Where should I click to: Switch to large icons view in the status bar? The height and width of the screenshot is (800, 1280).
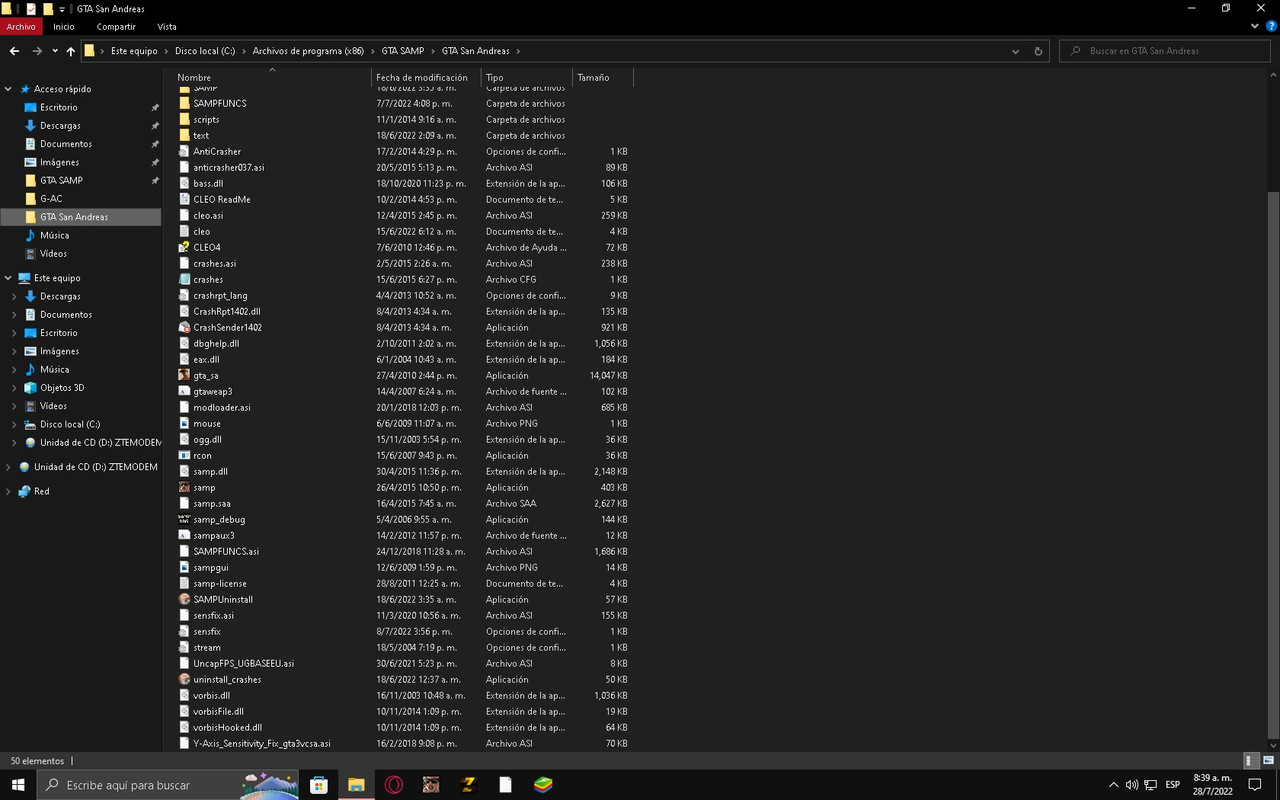tap(1268, 761)
